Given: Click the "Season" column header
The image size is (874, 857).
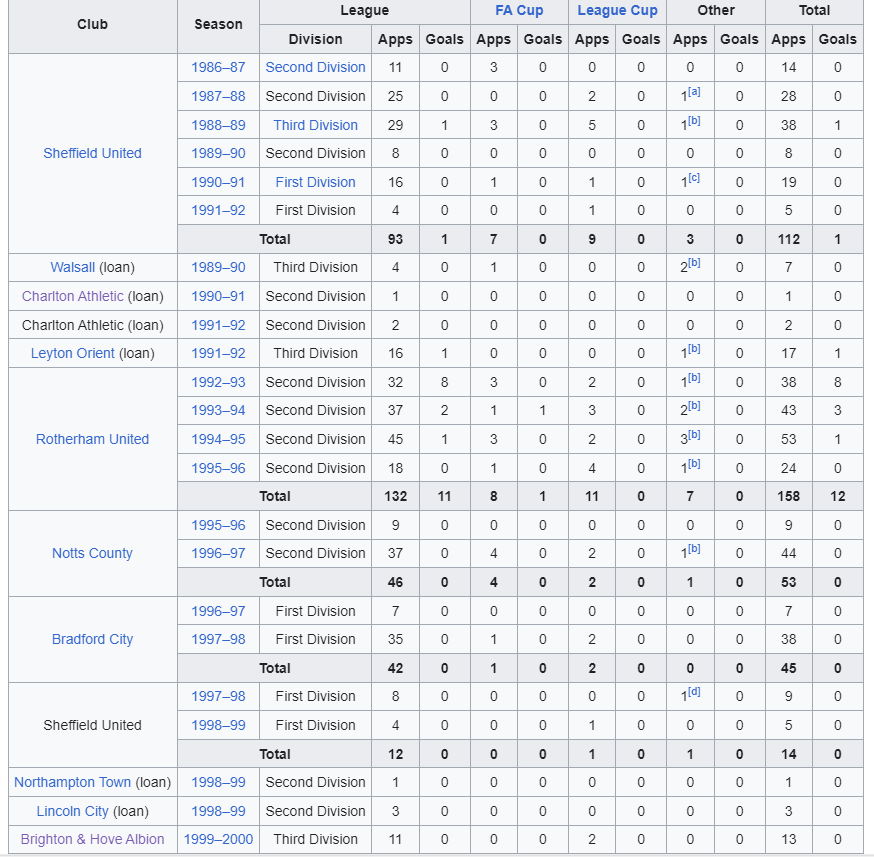Looking at the screenshot, I should coord(218,25).
